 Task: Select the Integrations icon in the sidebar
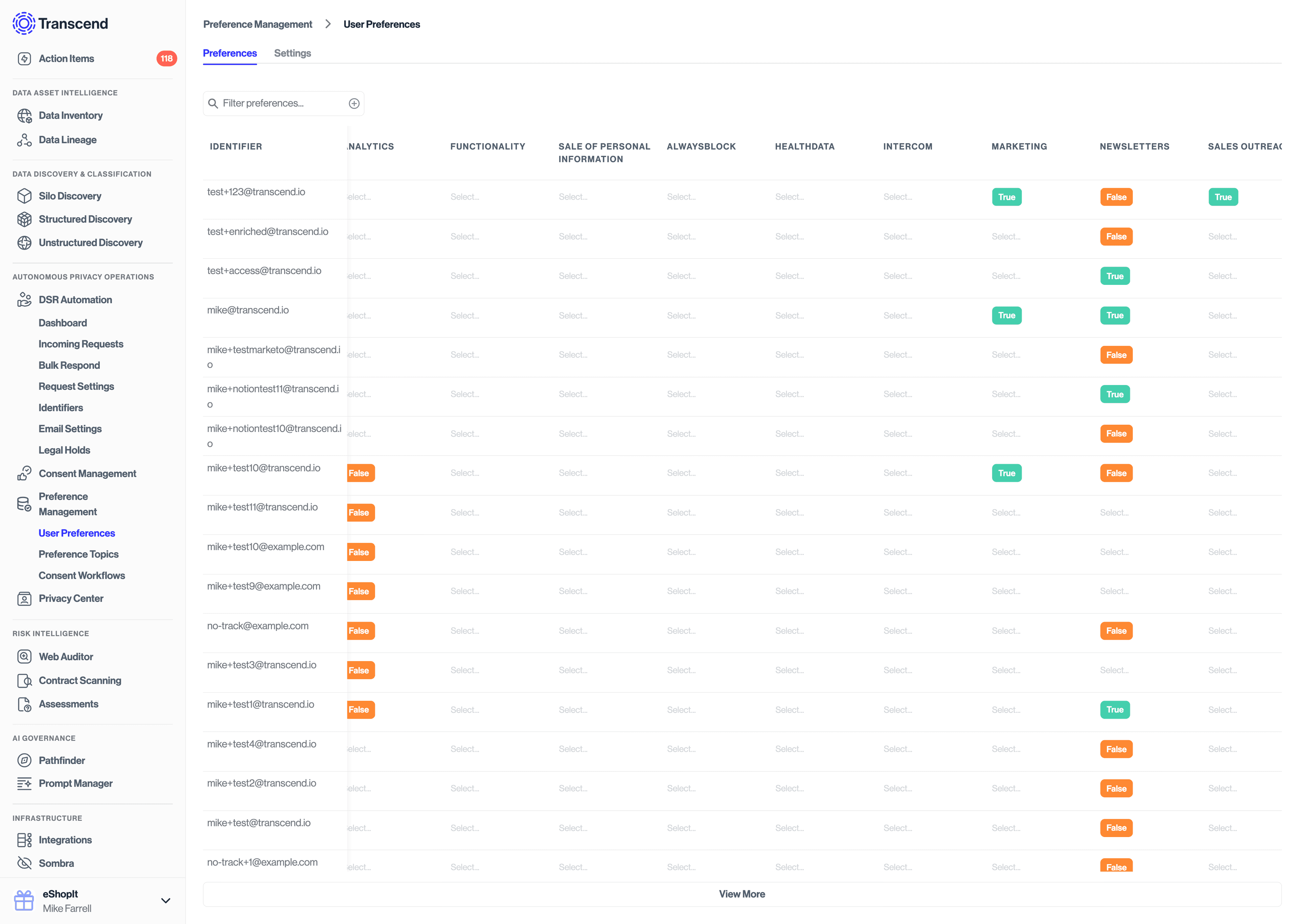[x=24, y=839]
